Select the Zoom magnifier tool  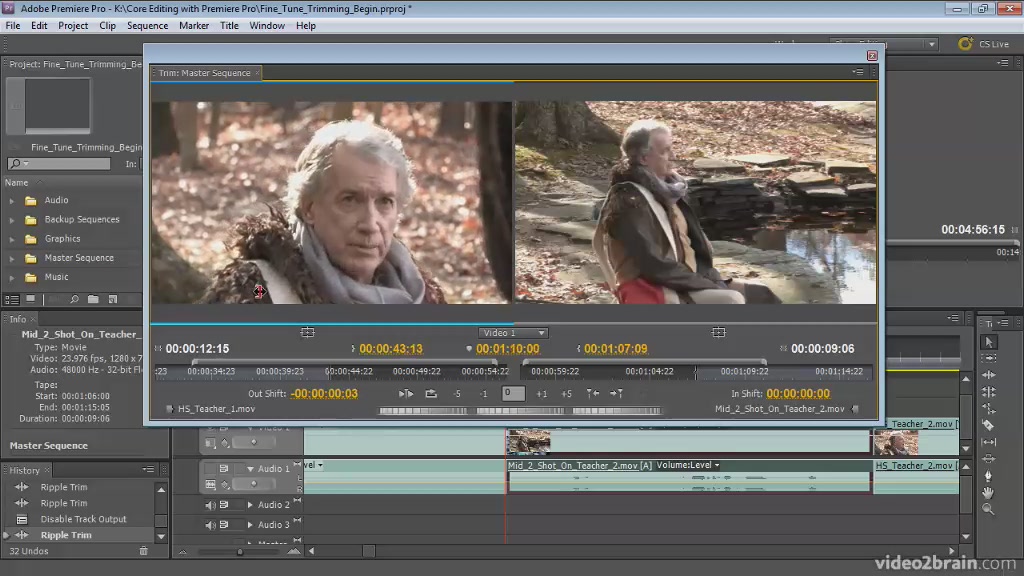pyautogui.click(x=989, y=509)
